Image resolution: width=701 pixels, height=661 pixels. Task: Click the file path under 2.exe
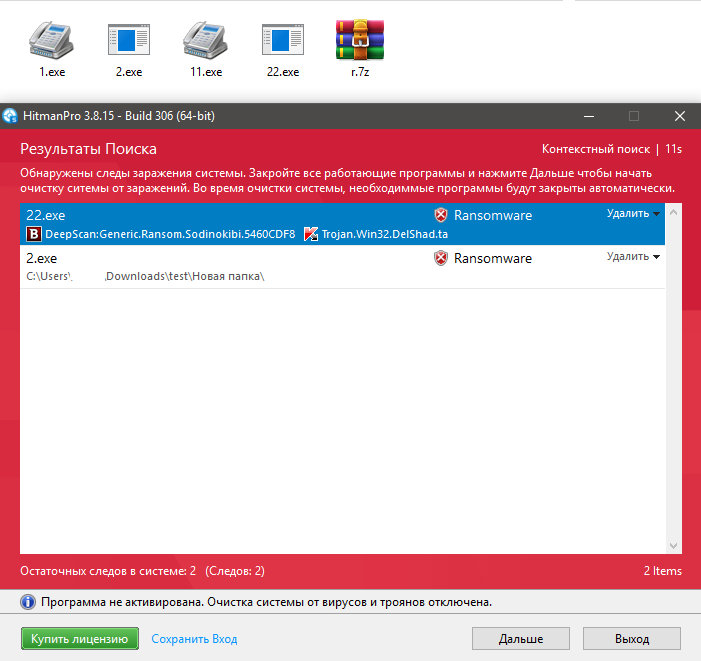[145, 276]
